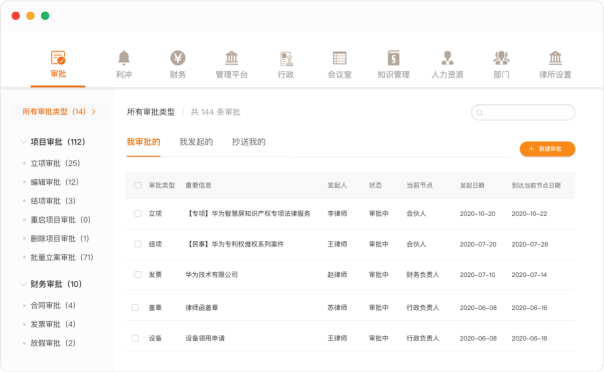The height and width of the screenshot is (372, 604).
Task: Collapse the 项目审批 (112) group
Action: coord(23,142)
